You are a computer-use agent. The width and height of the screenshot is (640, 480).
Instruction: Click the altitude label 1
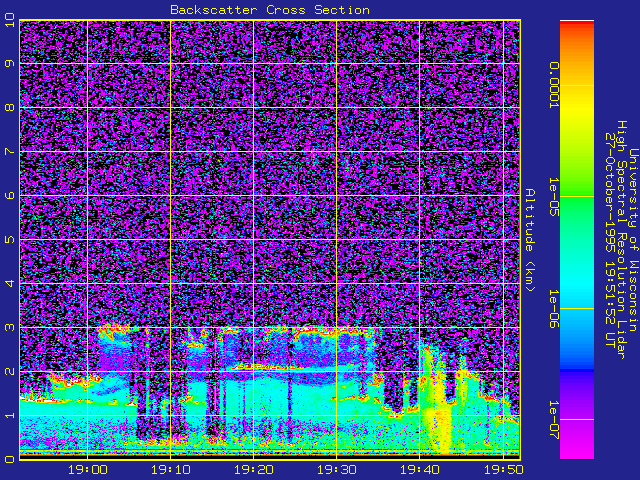click(10, 416)
